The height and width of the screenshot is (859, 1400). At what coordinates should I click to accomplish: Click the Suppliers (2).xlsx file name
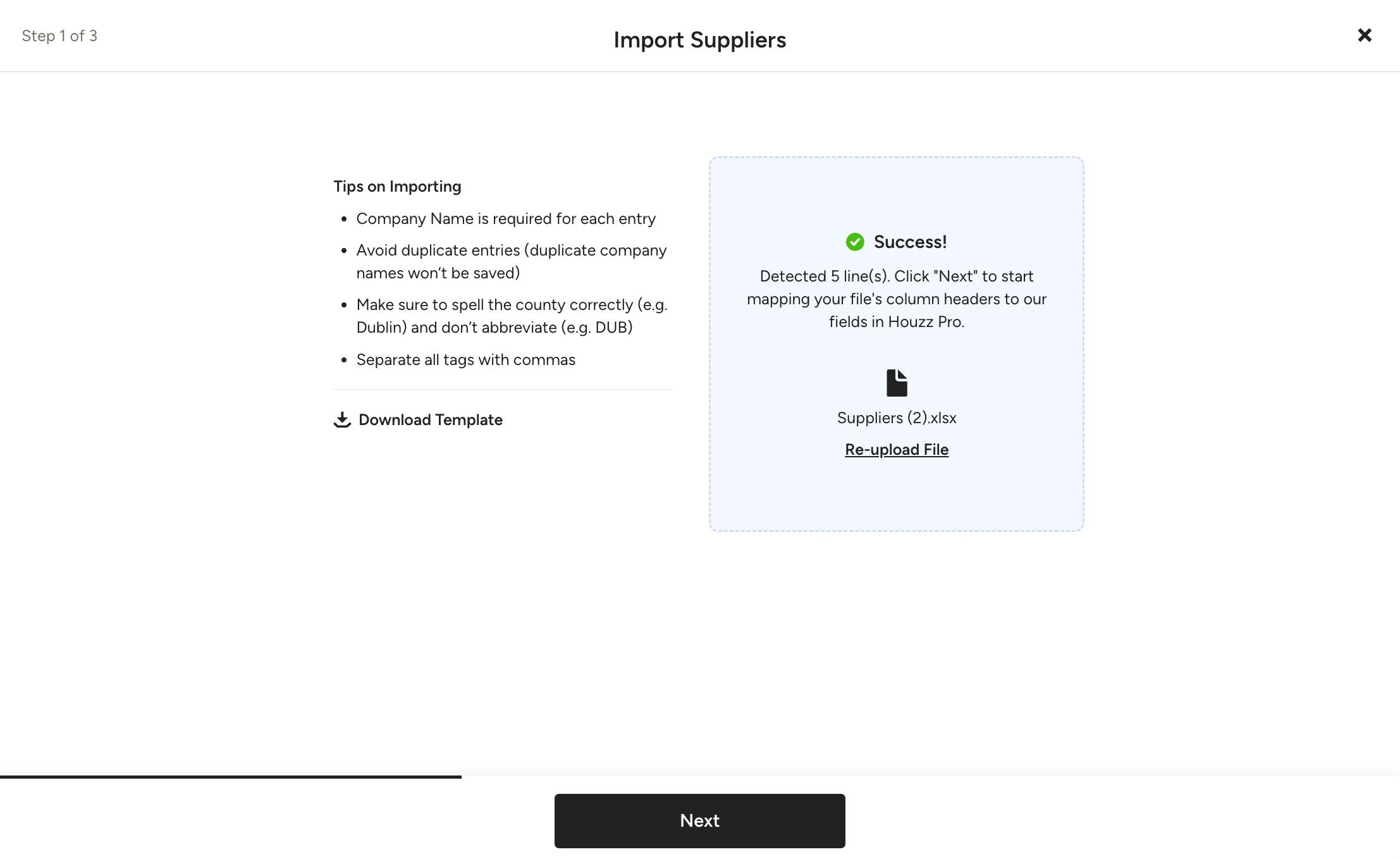897,418
